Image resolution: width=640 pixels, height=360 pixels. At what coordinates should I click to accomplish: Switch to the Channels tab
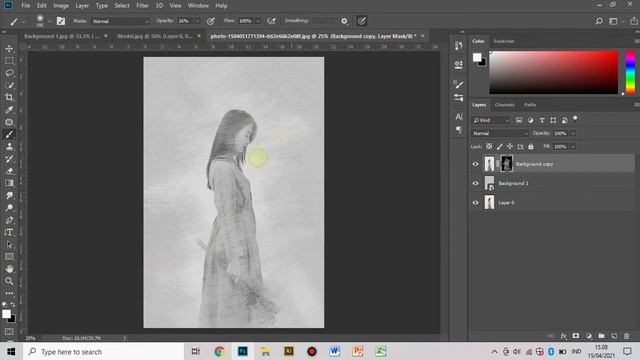[x=504, y=105]
